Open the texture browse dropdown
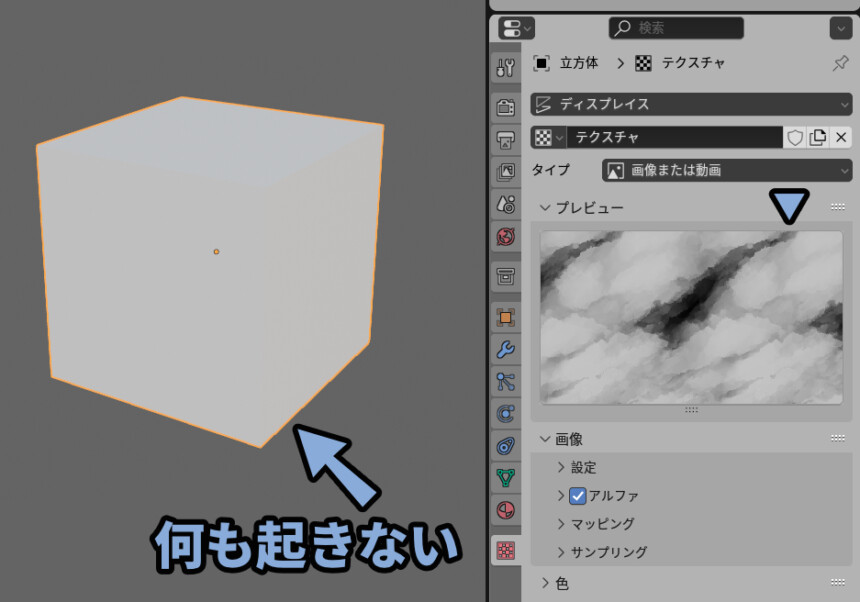This screenshot has width=860, height=602. 548,137
